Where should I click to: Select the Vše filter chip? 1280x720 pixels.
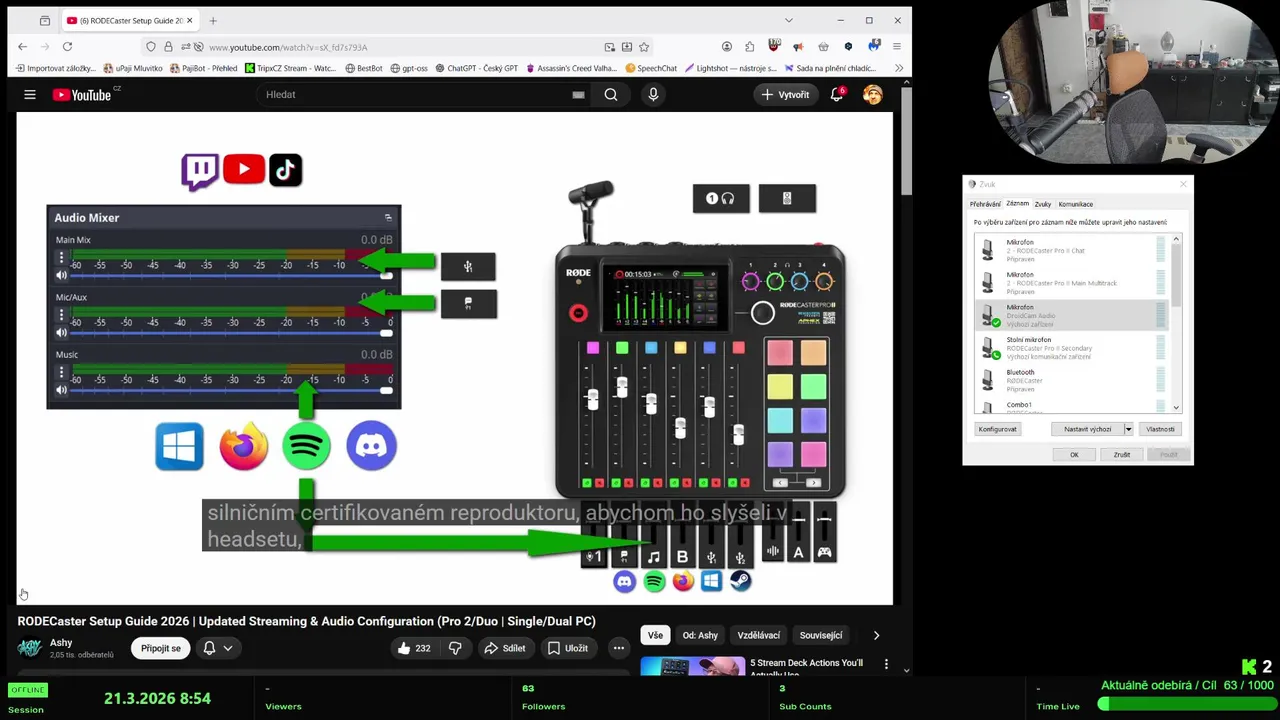[x=655, y=635]
